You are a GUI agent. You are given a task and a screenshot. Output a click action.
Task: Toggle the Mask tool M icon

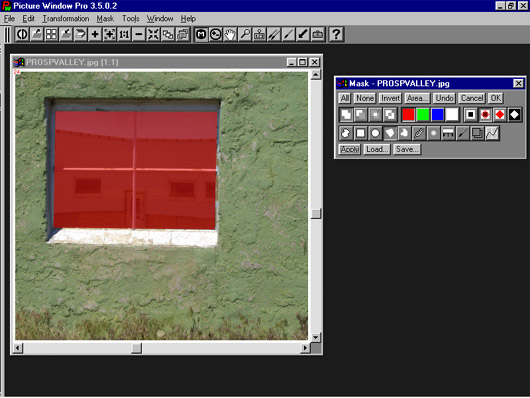pos(201,34)
